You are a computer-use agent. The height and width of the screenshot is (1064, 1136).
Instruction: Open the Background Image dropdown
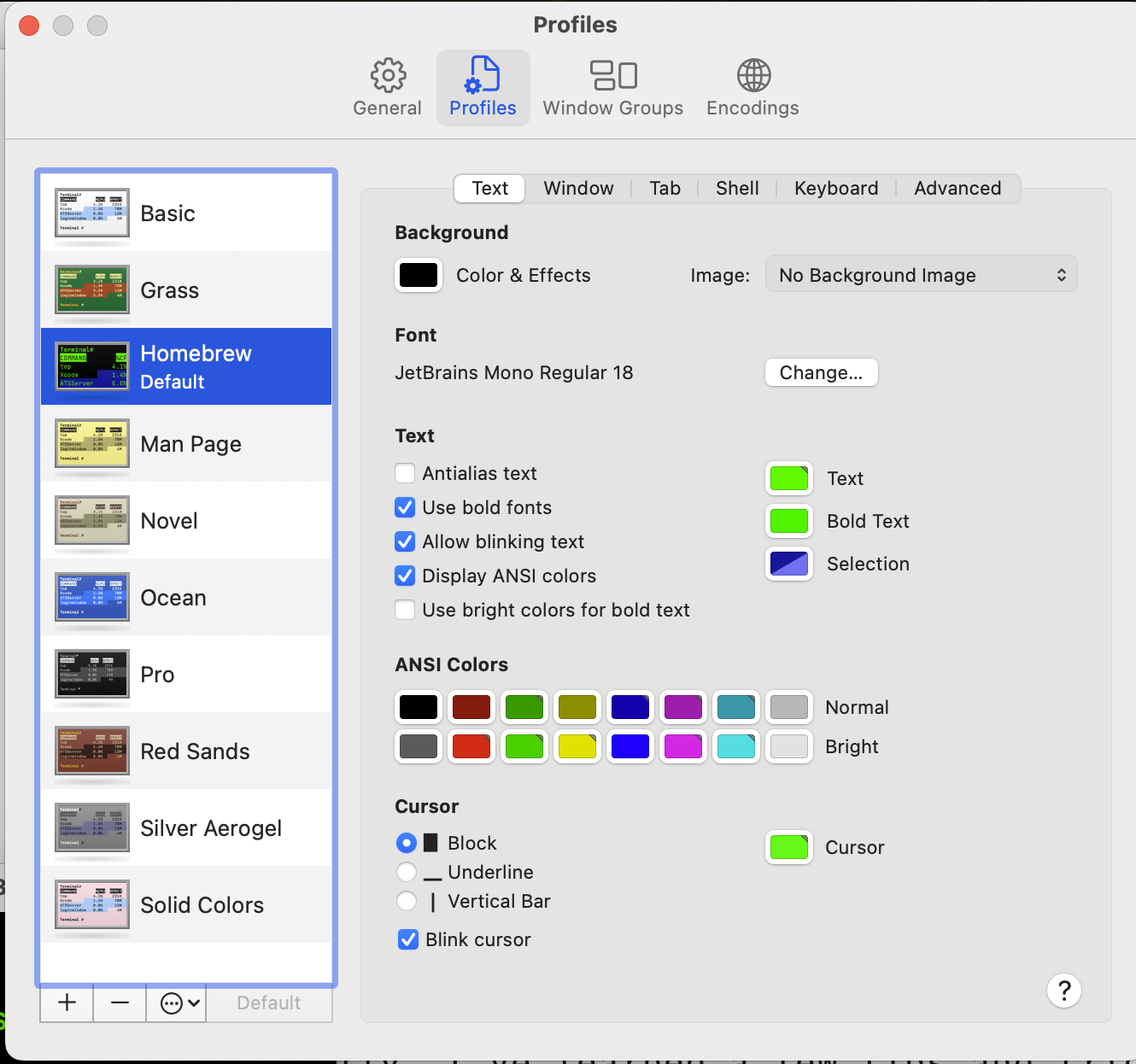[x=921, y=275]
